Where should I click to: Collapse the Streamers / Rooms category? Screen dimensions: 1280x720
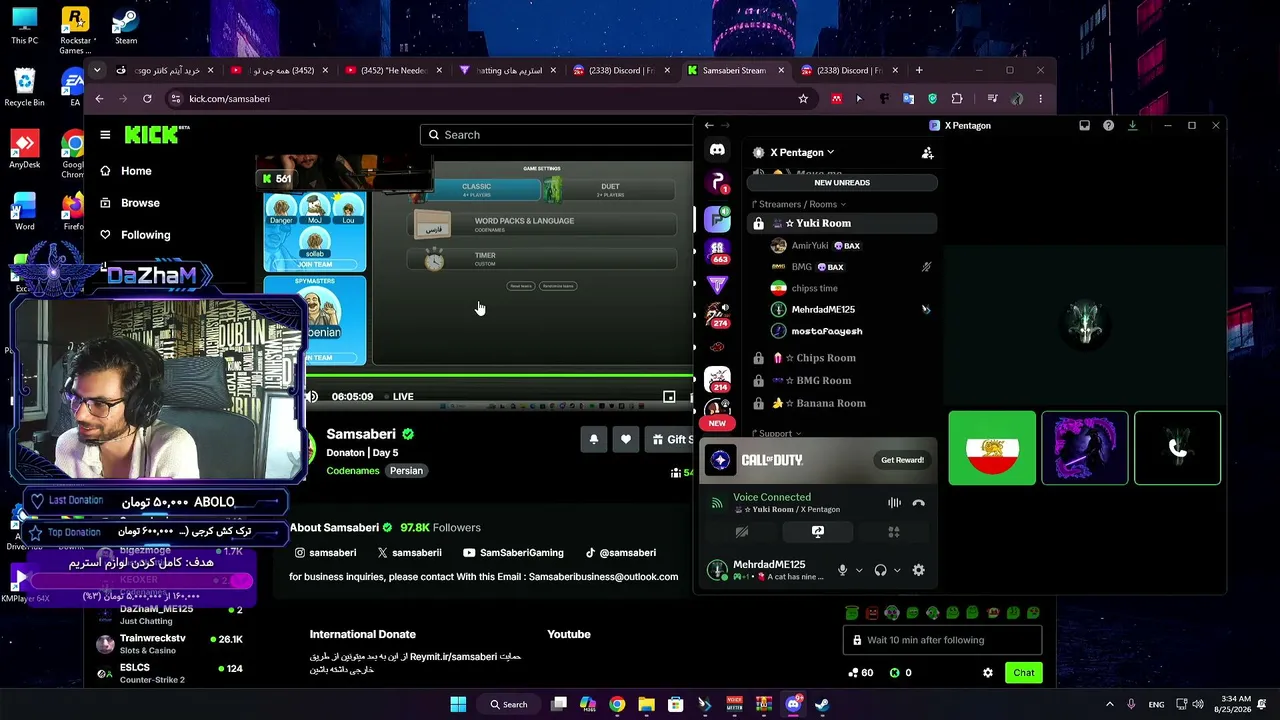(800, 204)
